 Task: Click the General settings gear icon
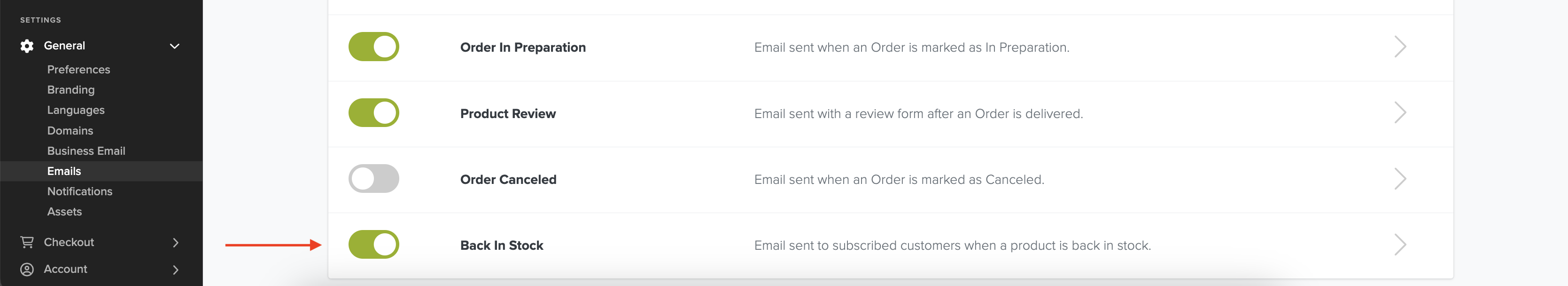(27, 46)
